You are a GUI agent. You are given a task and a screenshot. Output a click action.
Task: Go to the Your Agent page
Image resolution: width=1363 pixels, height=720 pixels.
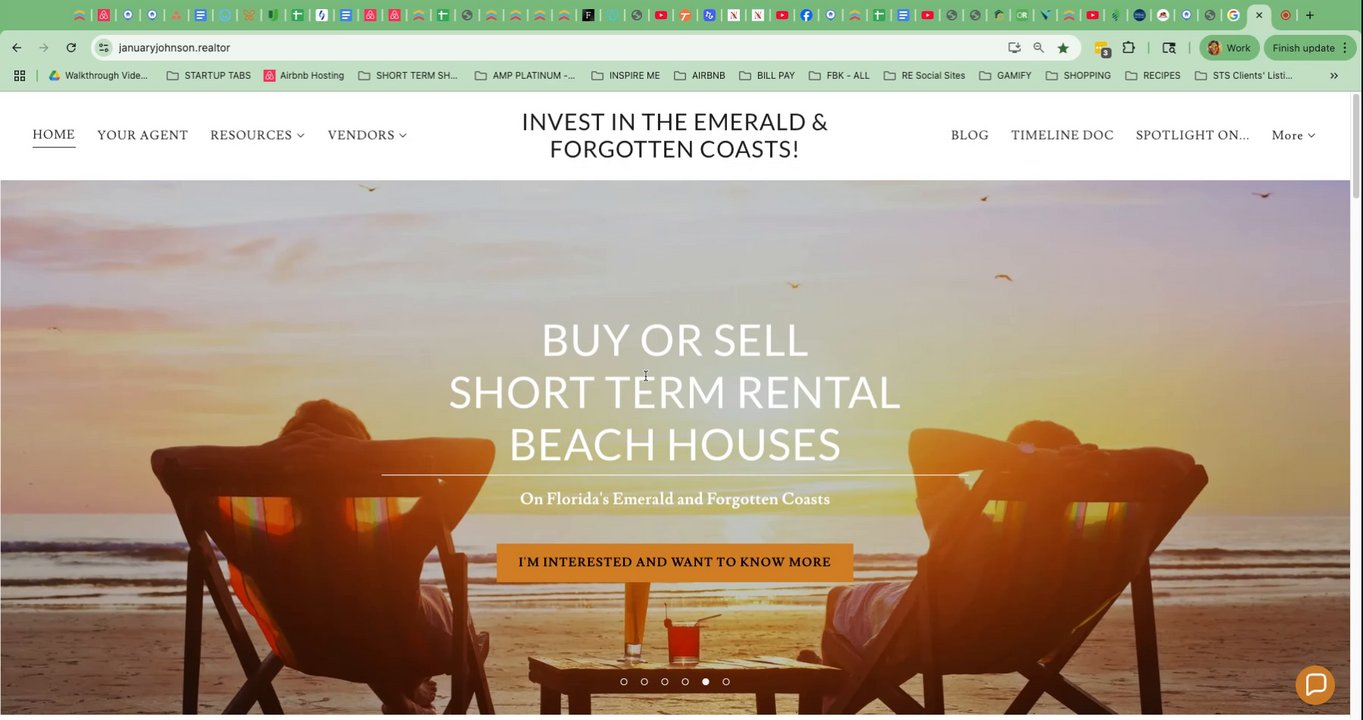142,135
